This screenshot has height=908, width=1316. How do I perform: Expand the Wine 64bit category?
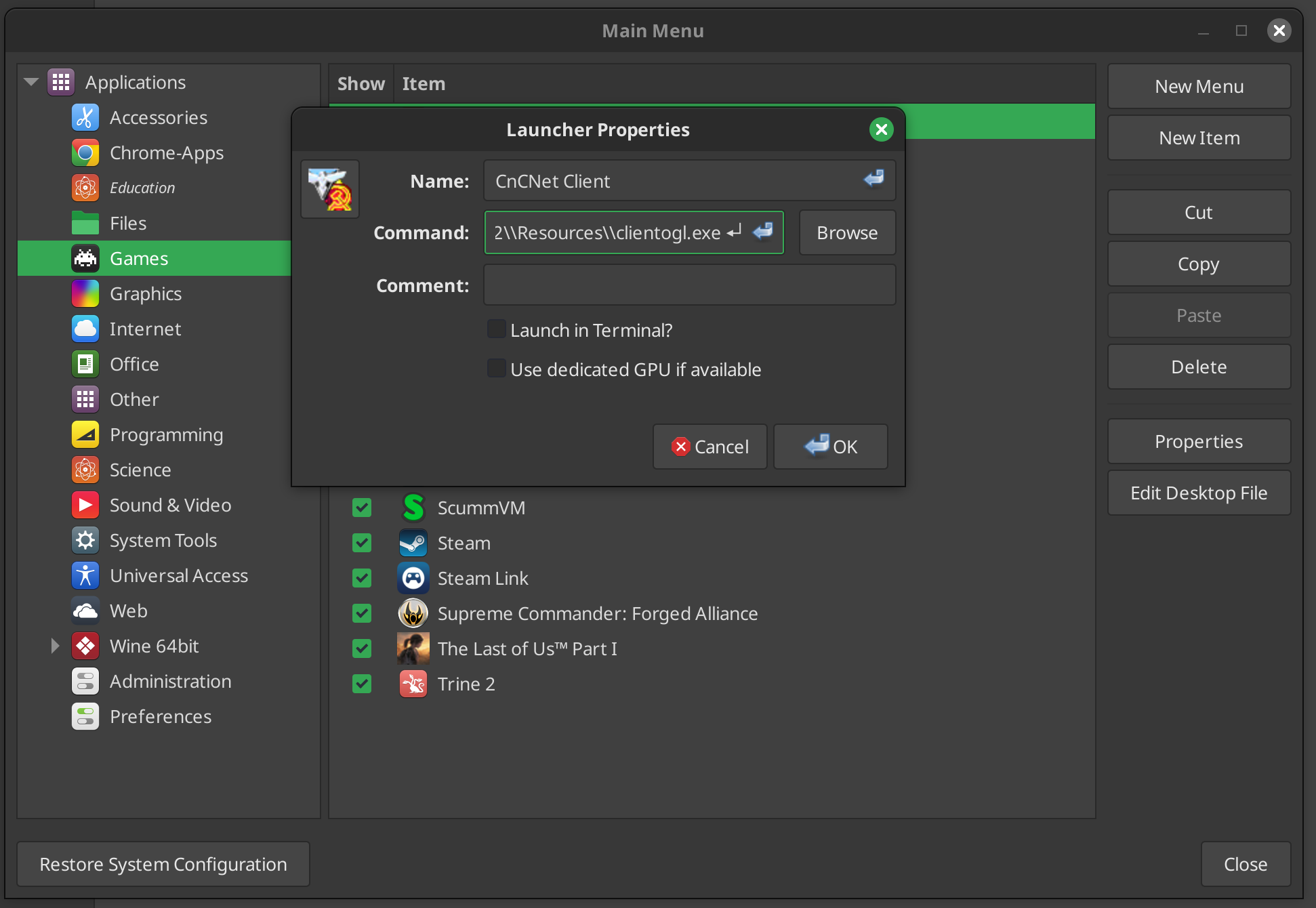[x=55, y=646]
